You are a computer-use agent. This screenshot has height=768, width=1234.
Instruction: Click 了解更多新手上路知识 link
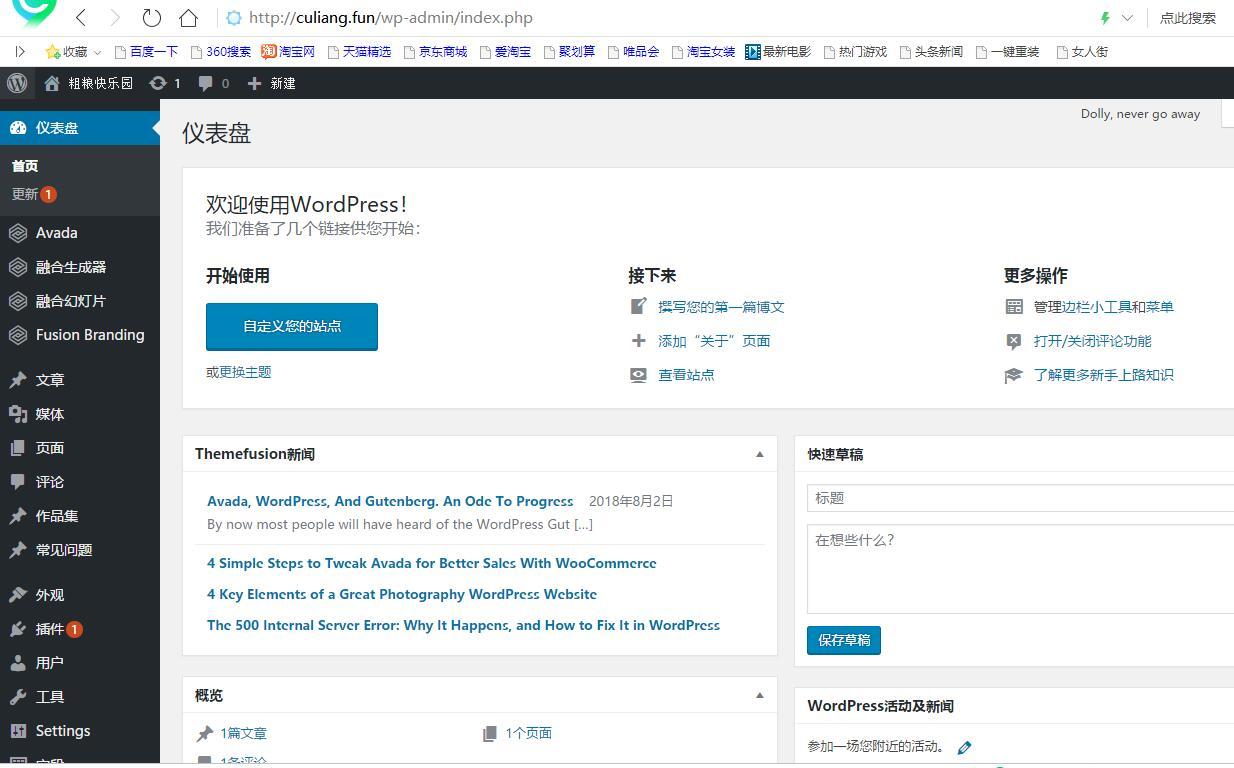click(1104, 375)
